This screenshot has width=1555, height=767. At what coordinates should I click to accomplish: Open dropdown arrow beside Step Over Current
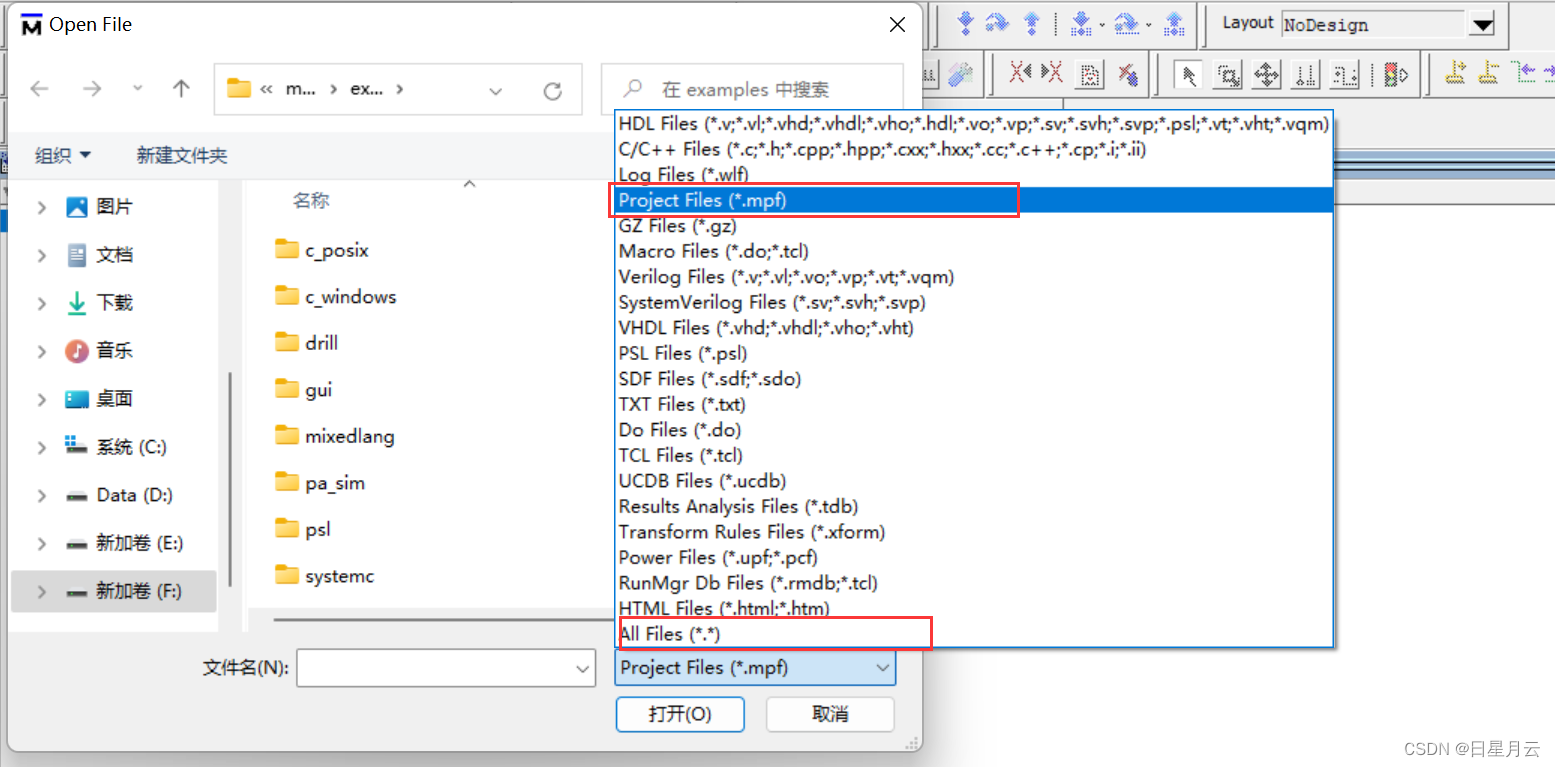(x=1149, y=24)
